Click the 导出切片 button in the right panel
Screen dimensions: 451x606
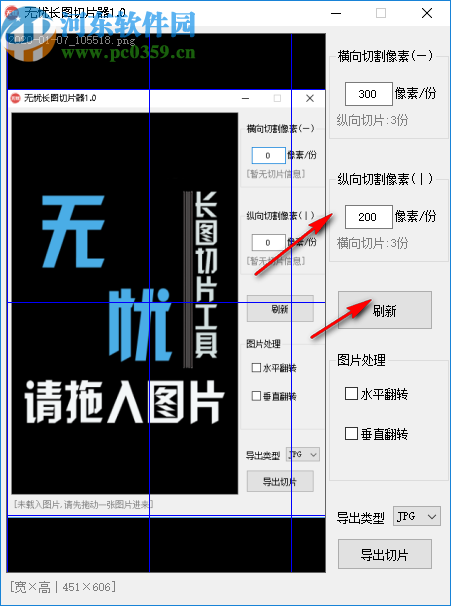pos(385,555)
